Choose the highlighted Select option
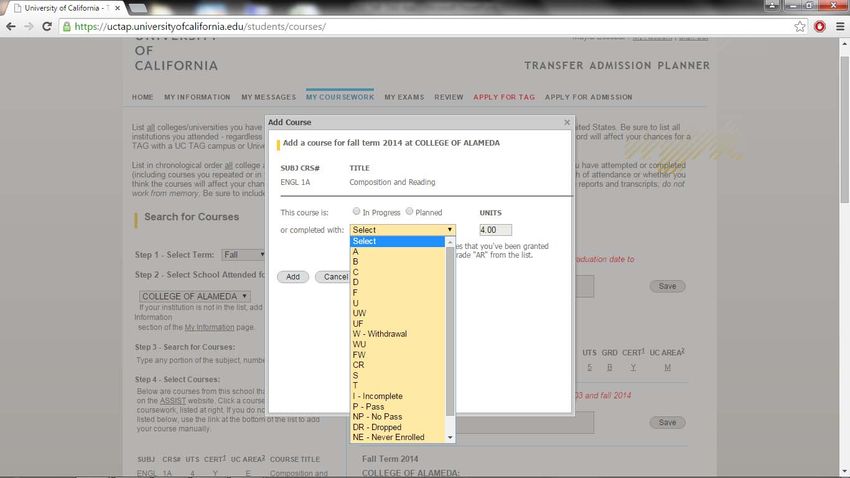This screenshot has height=478, width=850. (397, 241)
